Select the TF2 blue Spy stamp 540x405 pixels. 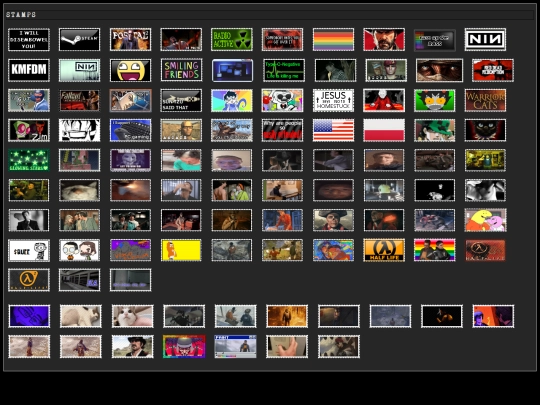point(29,100)
